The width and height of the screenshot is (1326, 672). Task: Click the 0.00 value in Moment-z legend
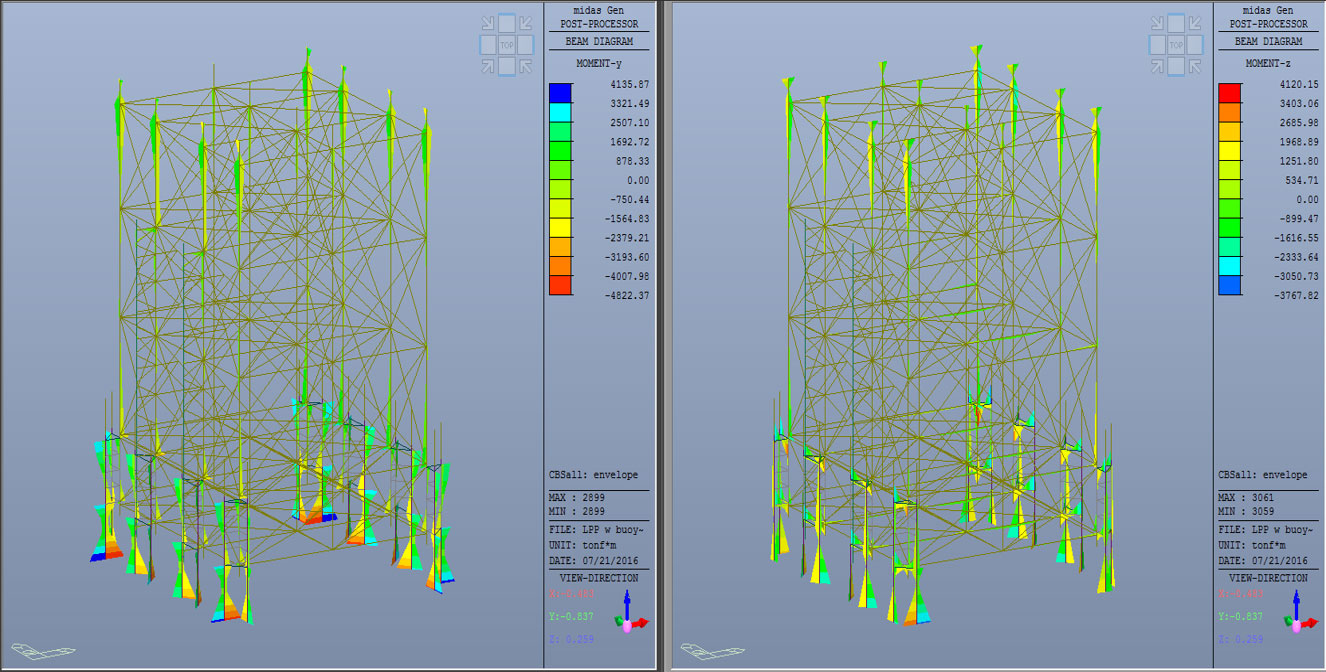(x=1306, y=199)
